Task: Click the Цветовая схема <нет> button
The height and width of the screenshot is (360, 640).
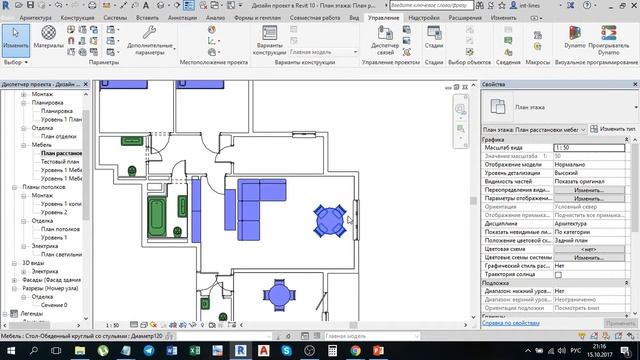Action: click(x=589, y=249)
